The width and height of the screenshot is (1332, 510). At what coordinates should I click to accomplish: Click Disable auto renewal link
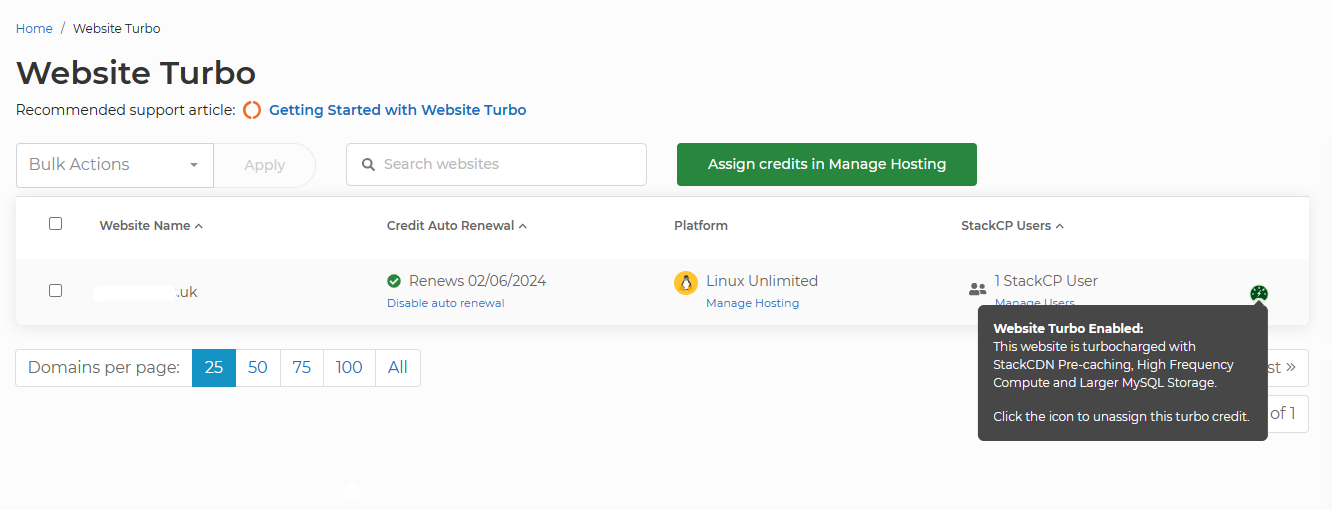pos(446,303)
